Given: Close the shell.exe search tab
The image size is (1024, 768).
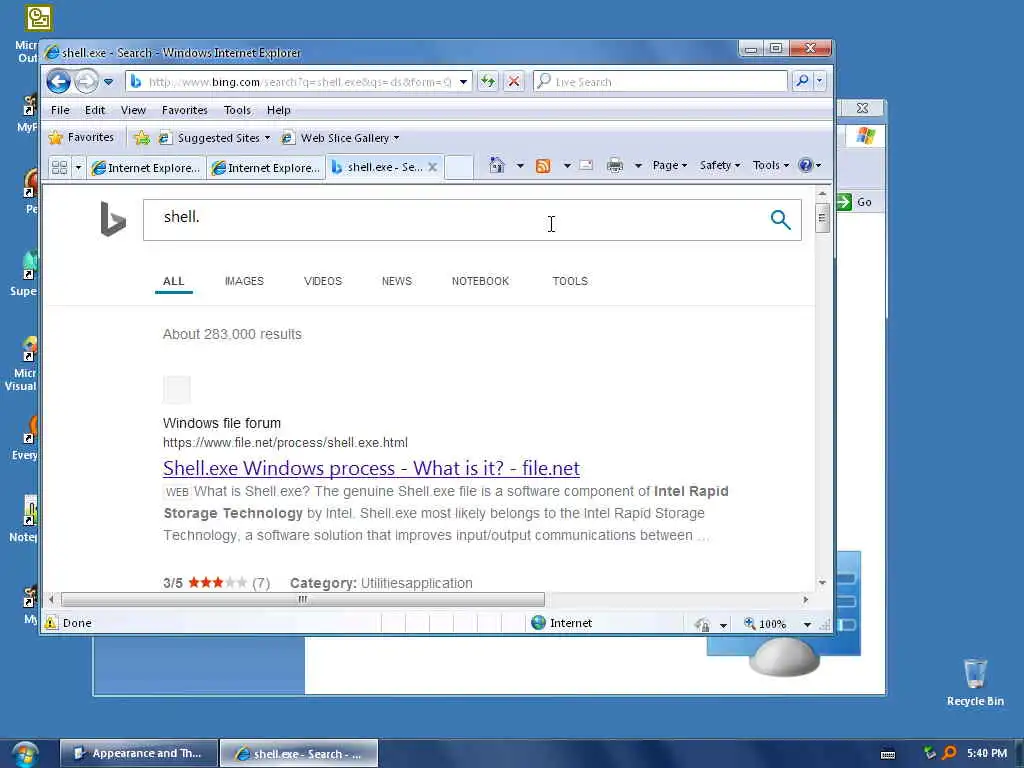Looking at the screenshot, I should tap(432, 167).
